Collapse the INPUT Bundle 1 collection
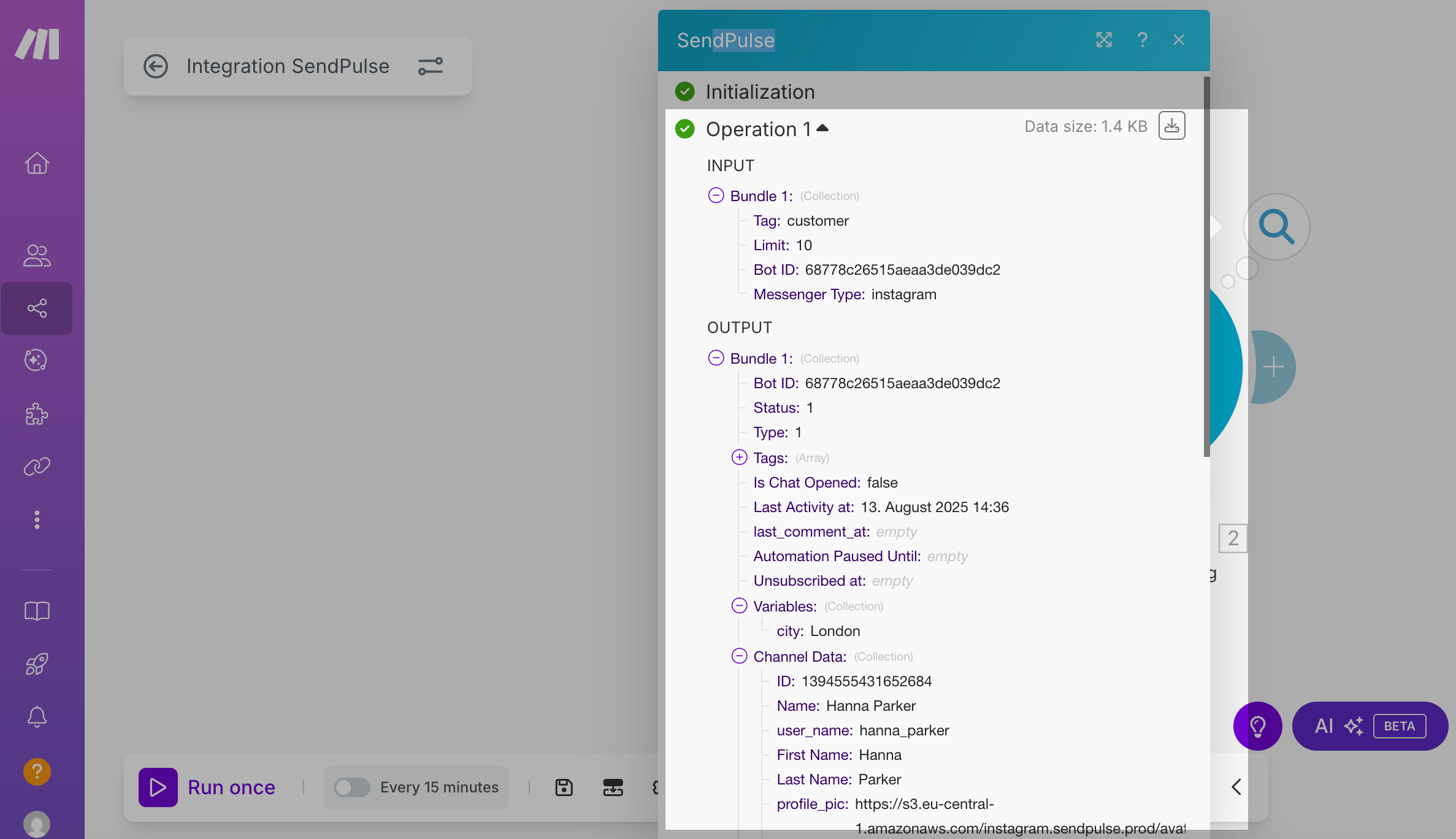This screenshot has width=1456, height=839. (716, 196)
